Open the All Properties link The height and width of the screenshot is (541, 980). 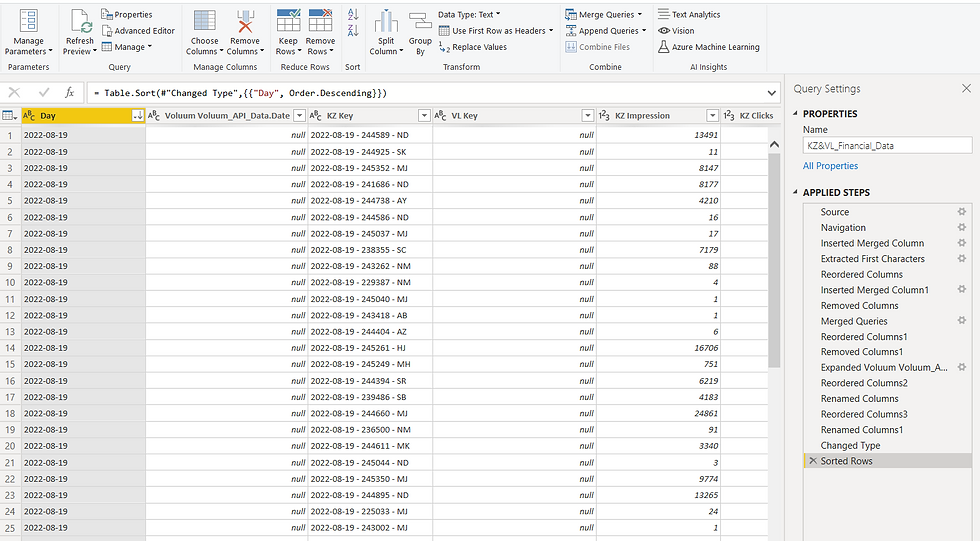click(x=830, y=166)
